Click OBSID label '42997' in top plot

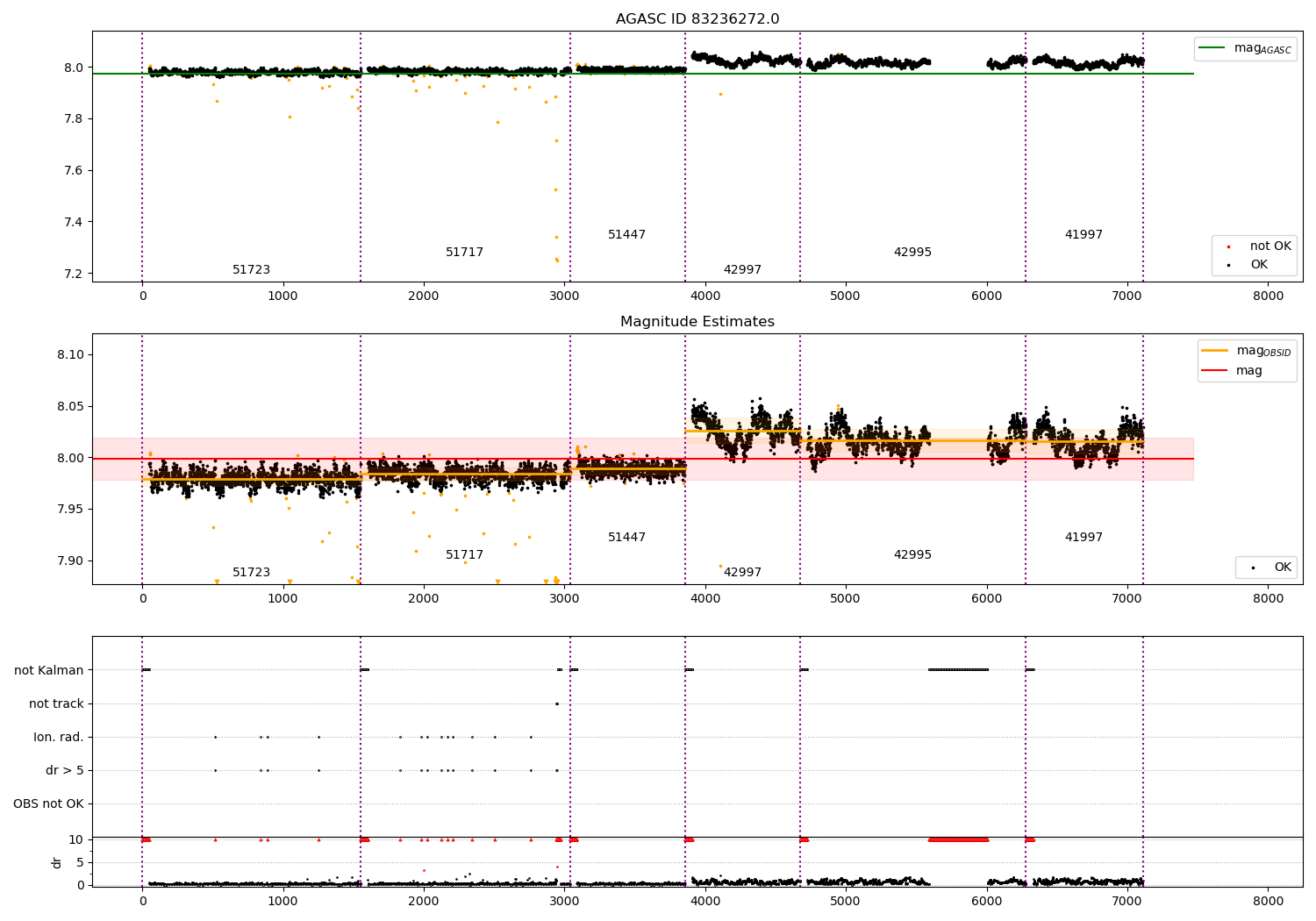[x=742, y=270]
